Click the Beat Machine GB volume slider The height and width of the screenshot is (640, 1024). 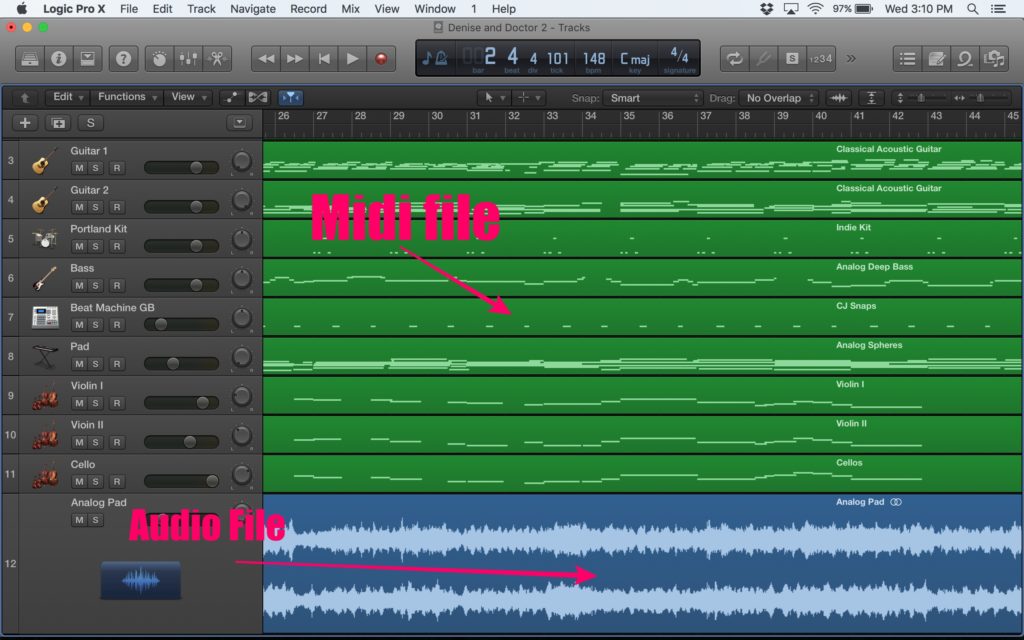point(182,325)
